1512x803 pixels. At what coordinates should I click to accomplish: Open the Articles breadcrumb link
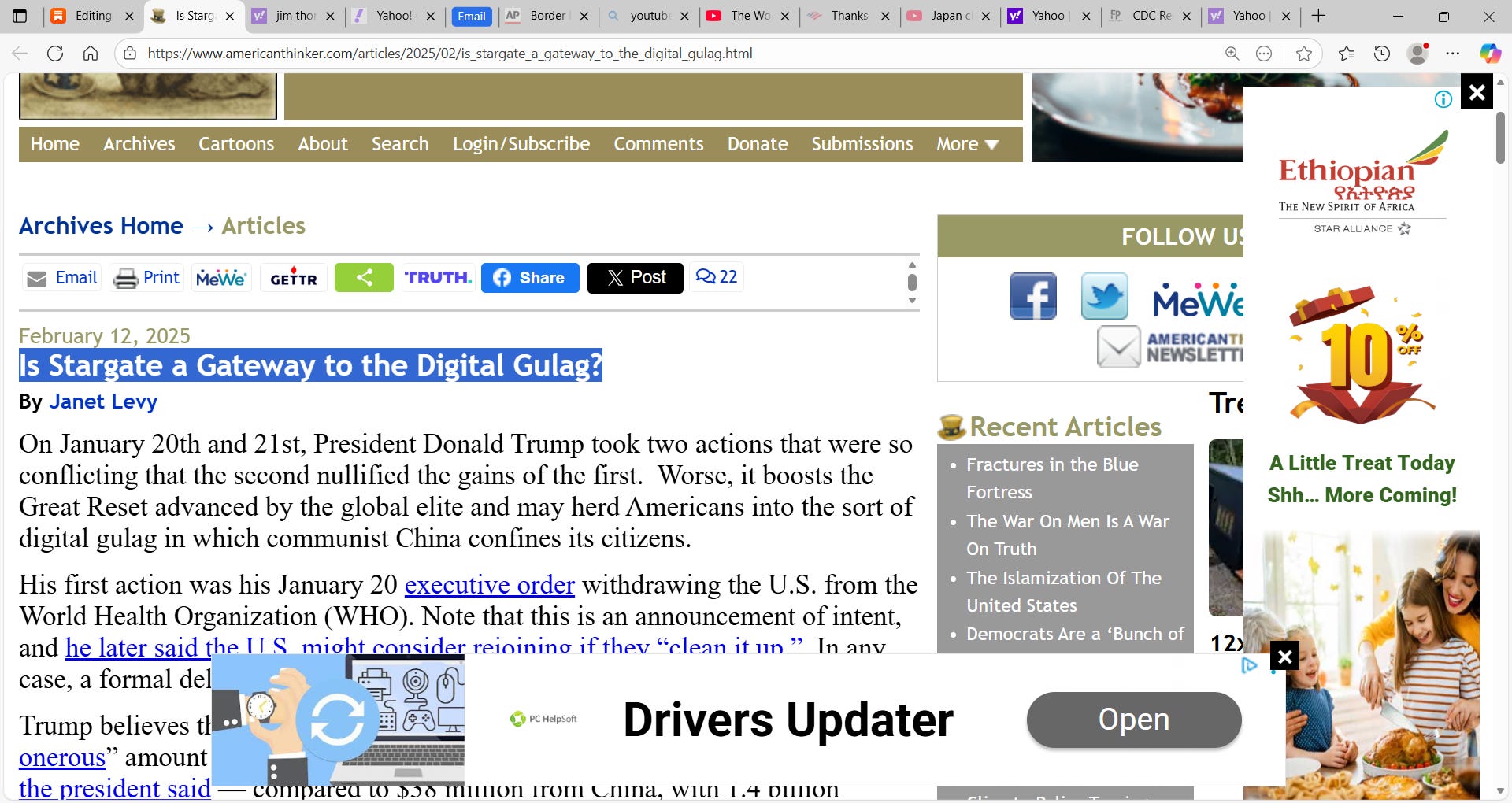[263, 226]
